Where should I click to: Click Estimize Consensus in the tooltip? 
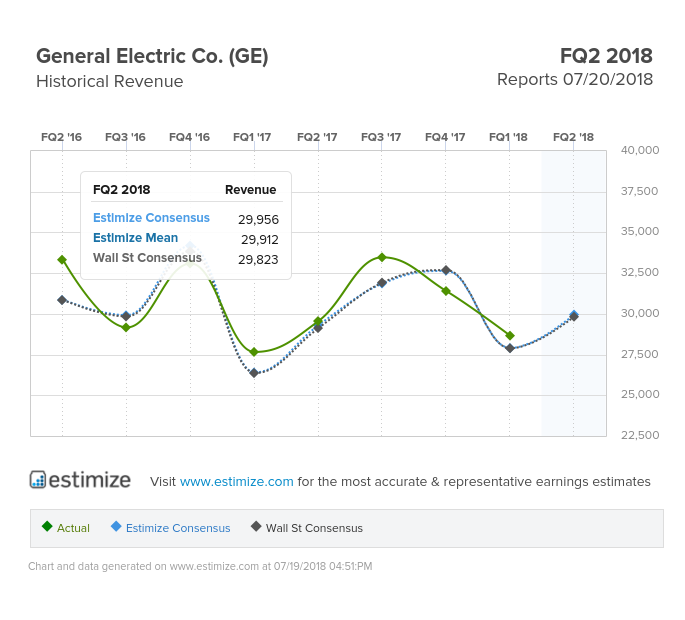pyautogui.click(x=152, y=218)
